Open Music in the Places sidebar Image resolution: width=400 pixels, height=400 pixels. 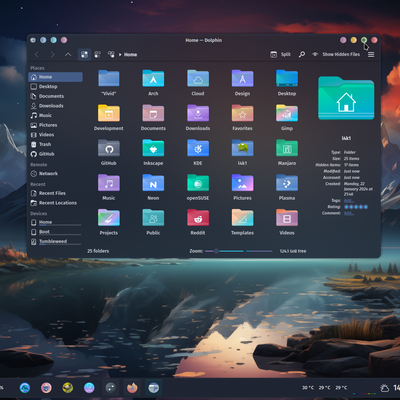pos(56,116)
